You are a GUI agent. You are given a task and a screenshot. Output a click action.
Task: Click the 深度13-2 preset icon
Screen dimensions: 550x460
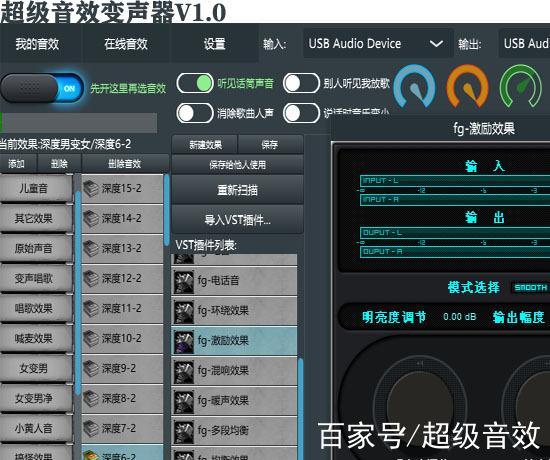[x=91, y=248]
